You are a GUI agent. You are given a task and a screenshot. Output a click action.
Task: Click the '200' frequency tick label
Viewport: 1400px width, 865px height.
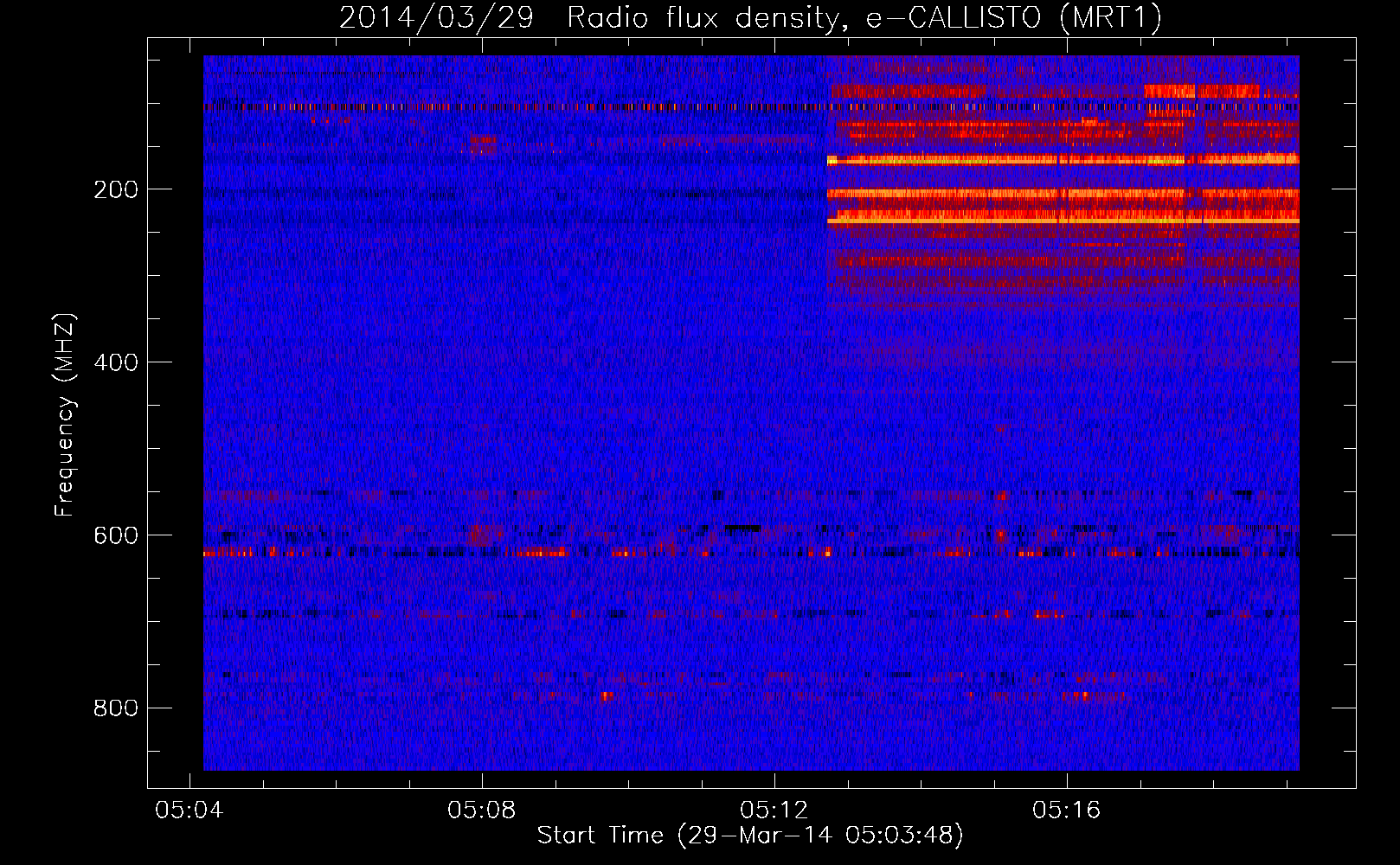(116, 189)
